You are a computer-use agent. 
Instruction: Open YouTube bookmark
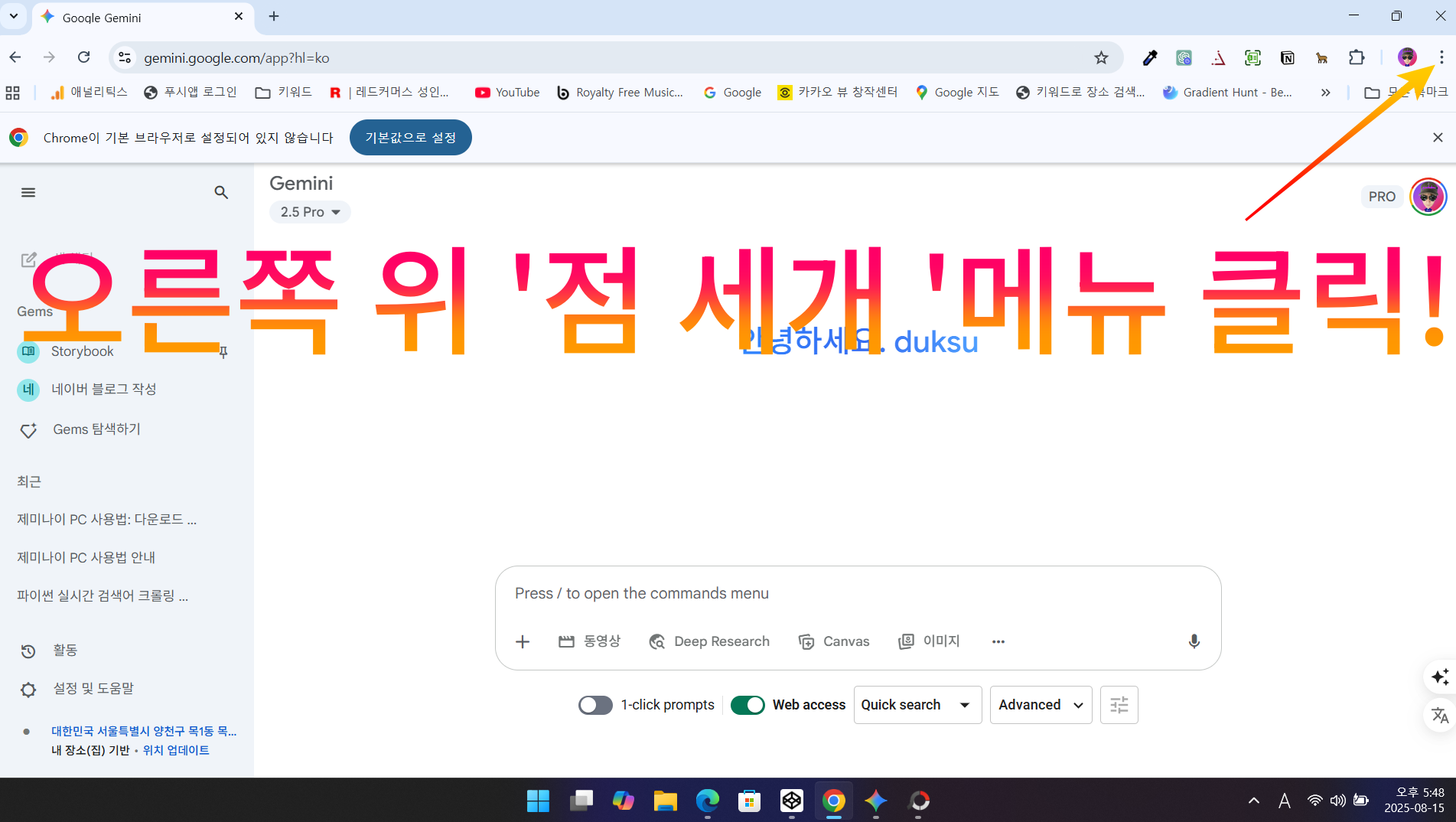tap(507, 93)
